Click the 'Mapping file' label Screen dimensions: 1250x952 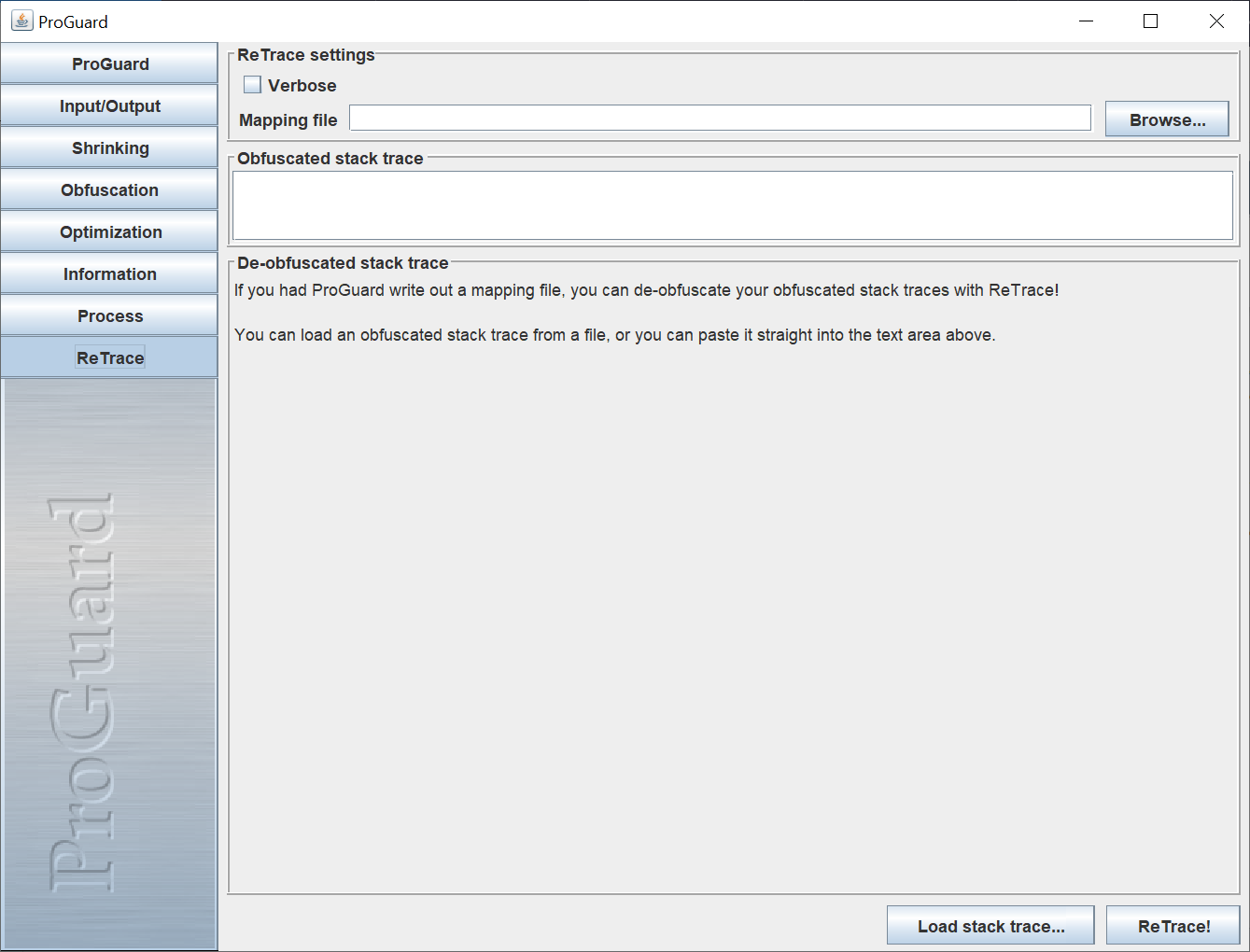pyautogui.click(x=288, y=120)
